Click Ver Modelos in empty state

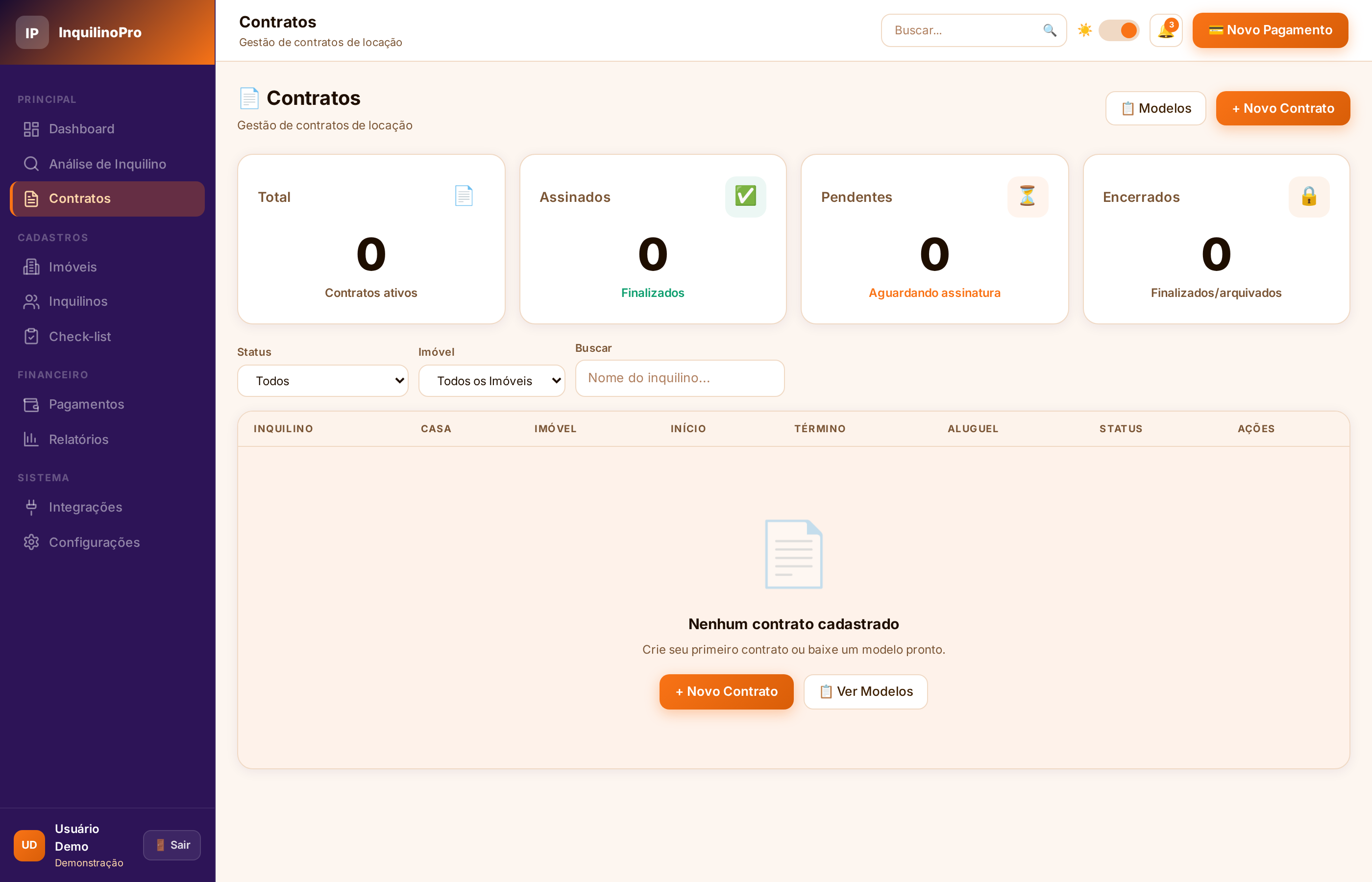[x=865, y=691]
